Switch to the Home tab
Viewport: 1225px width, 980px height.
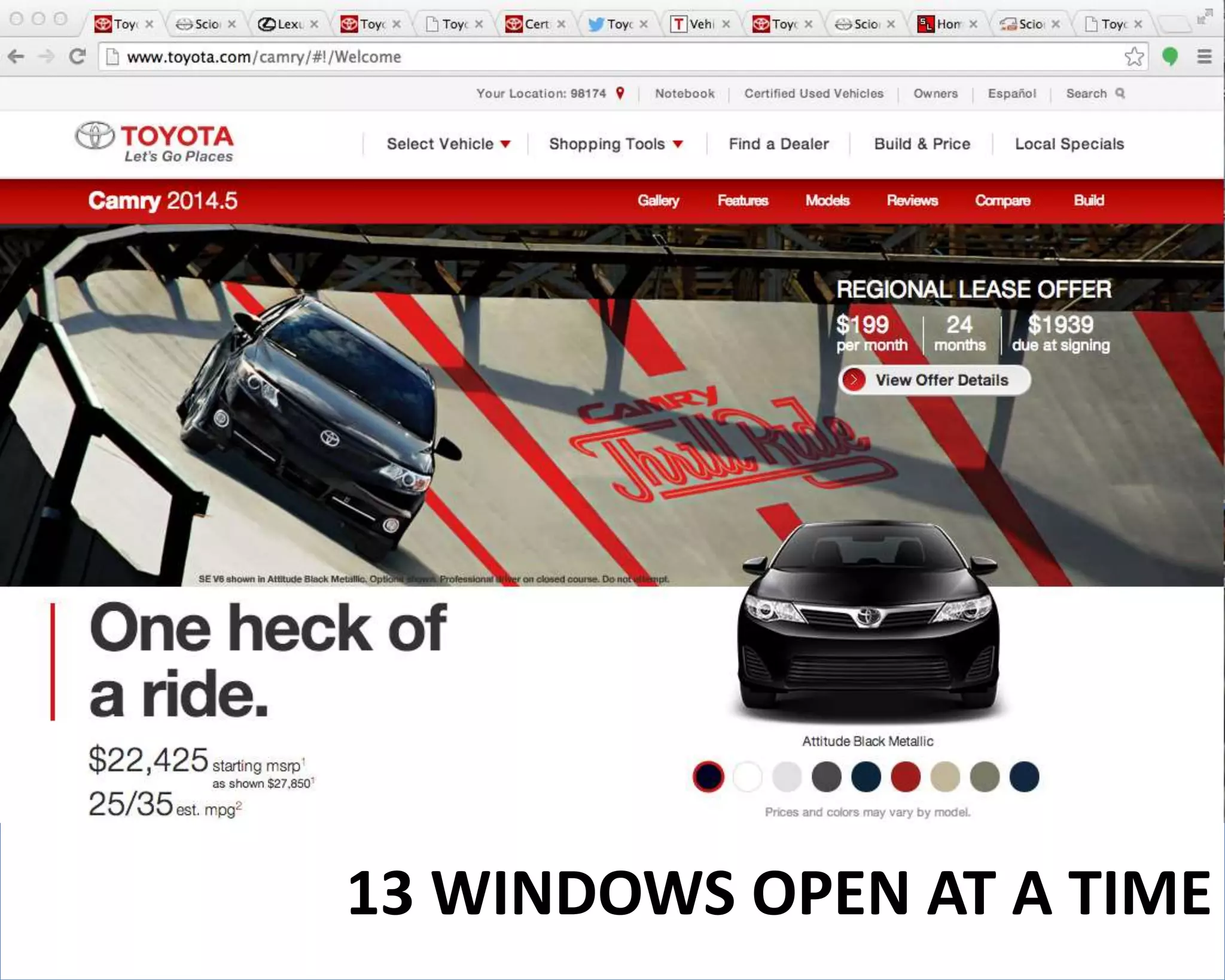pos(949,24)
